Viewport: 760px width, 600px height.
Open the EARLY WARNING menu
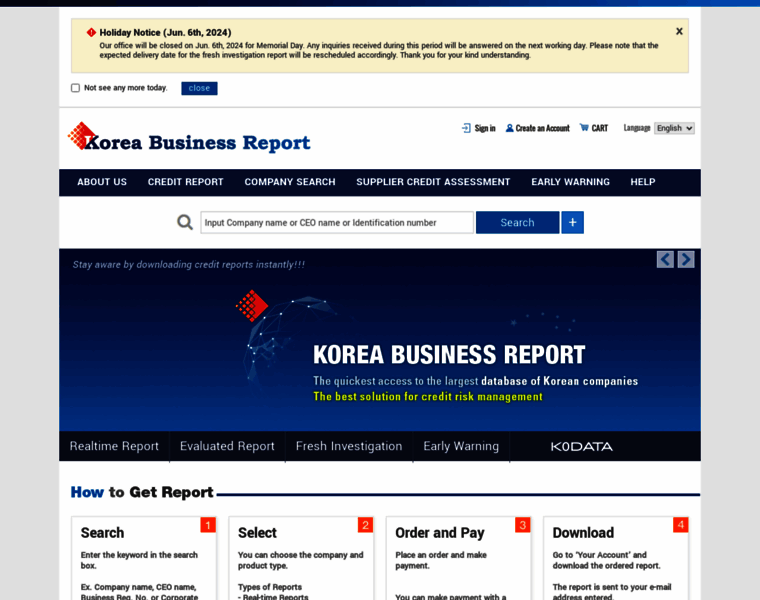[x=570, y=182]
